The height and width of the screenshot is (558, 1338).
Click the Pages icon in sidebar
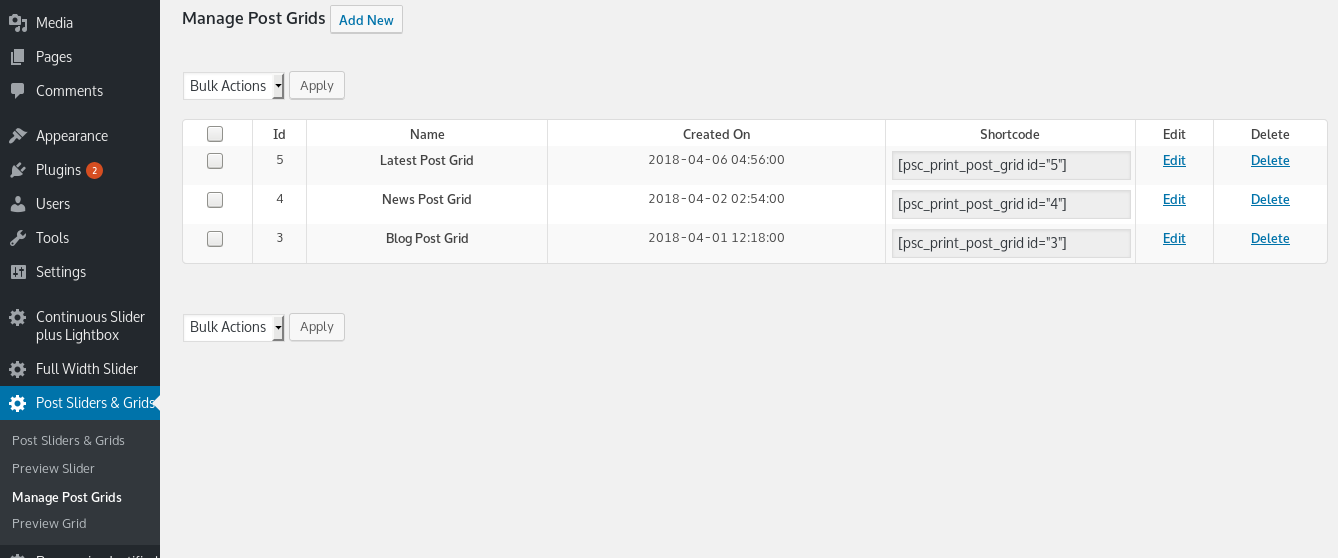17,57
